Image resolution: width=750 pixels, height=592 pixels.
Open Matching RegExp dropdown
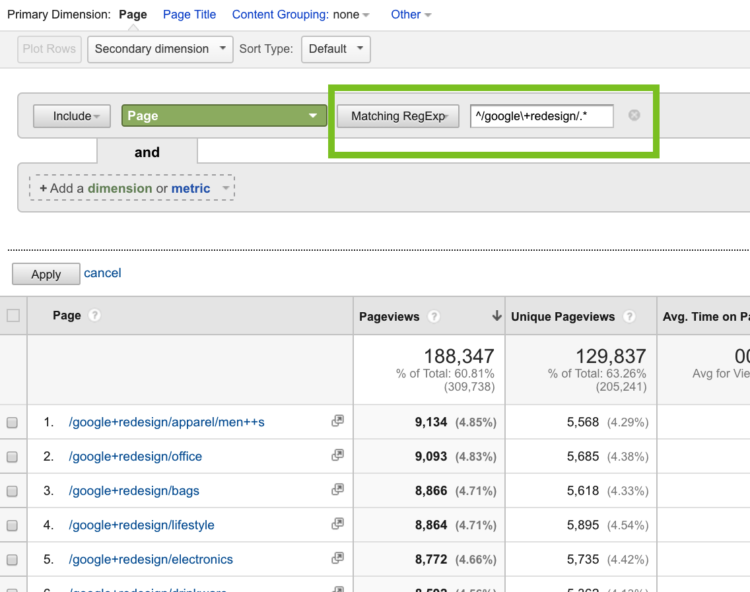tap(398, 116)
